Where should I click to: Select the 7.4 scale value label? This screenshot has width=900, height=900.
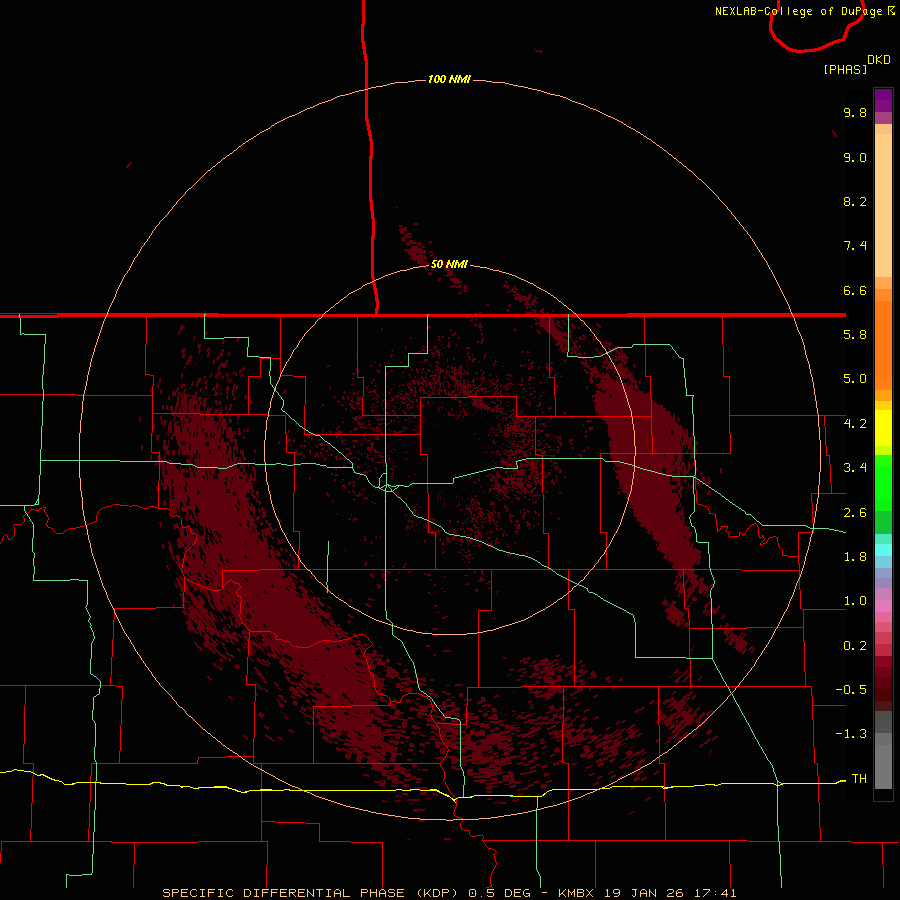(855, 246)
